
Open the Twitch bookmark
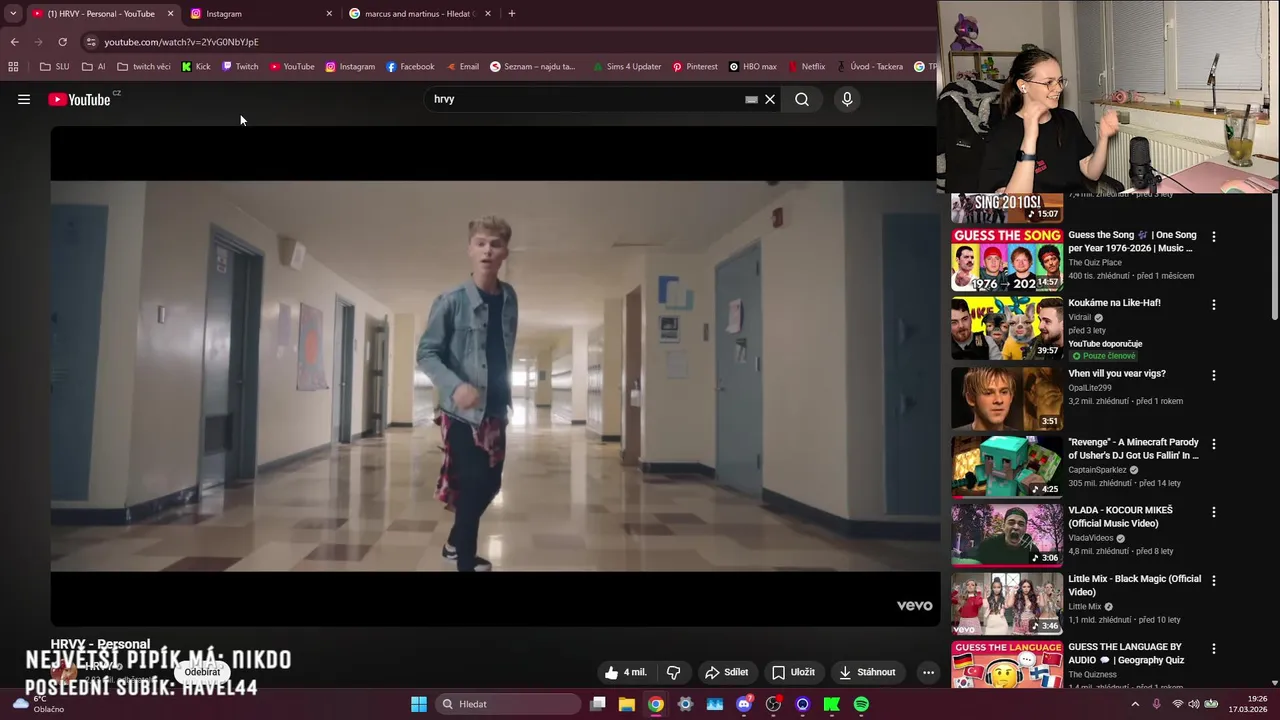tap(240, 67)
